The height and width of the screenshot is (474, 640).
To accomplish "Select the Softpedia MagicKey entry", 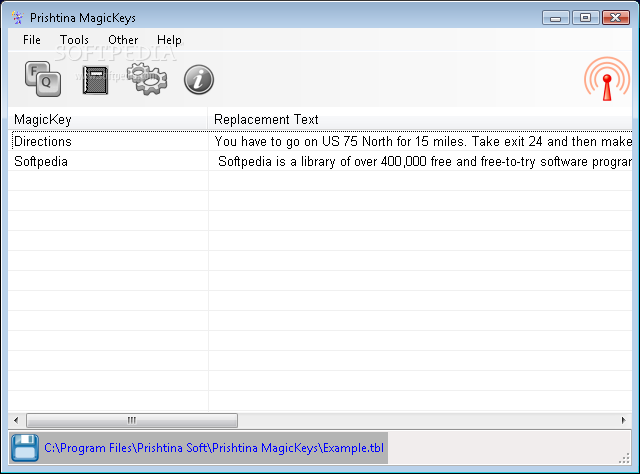I will [41, 162].
